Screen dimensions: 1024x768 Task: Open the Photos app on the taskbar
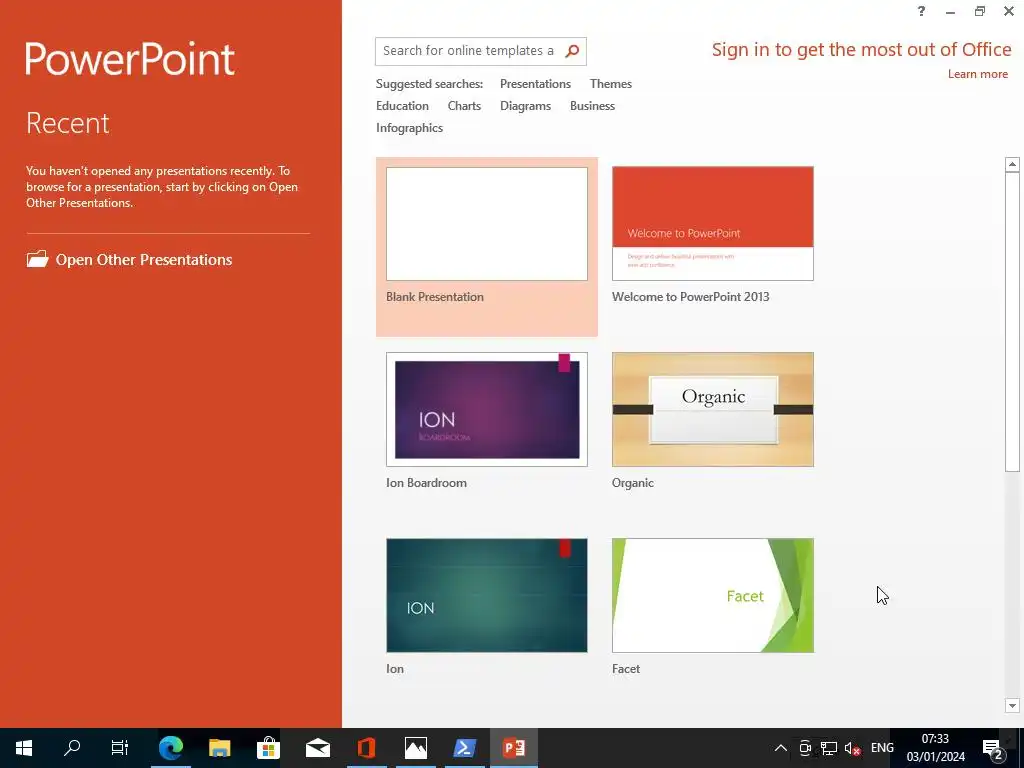tap(415, 748)
